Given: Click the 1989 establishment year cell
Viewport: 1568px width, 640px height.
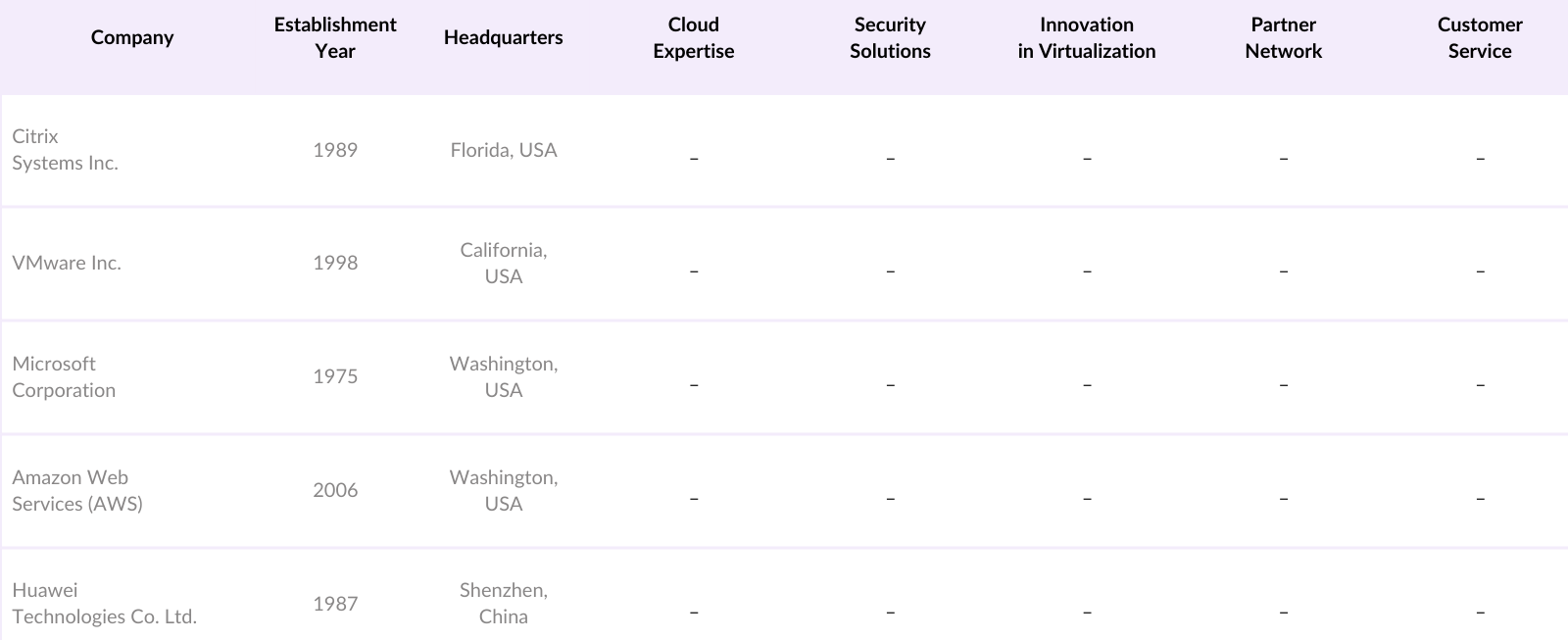Looking at the screenshot, I should pyautogui.click(x=335, y=150).
